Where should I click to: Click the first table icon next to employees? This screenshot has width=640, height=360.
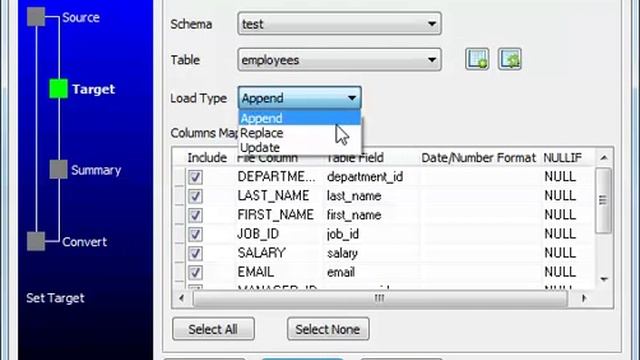[477, 59]
